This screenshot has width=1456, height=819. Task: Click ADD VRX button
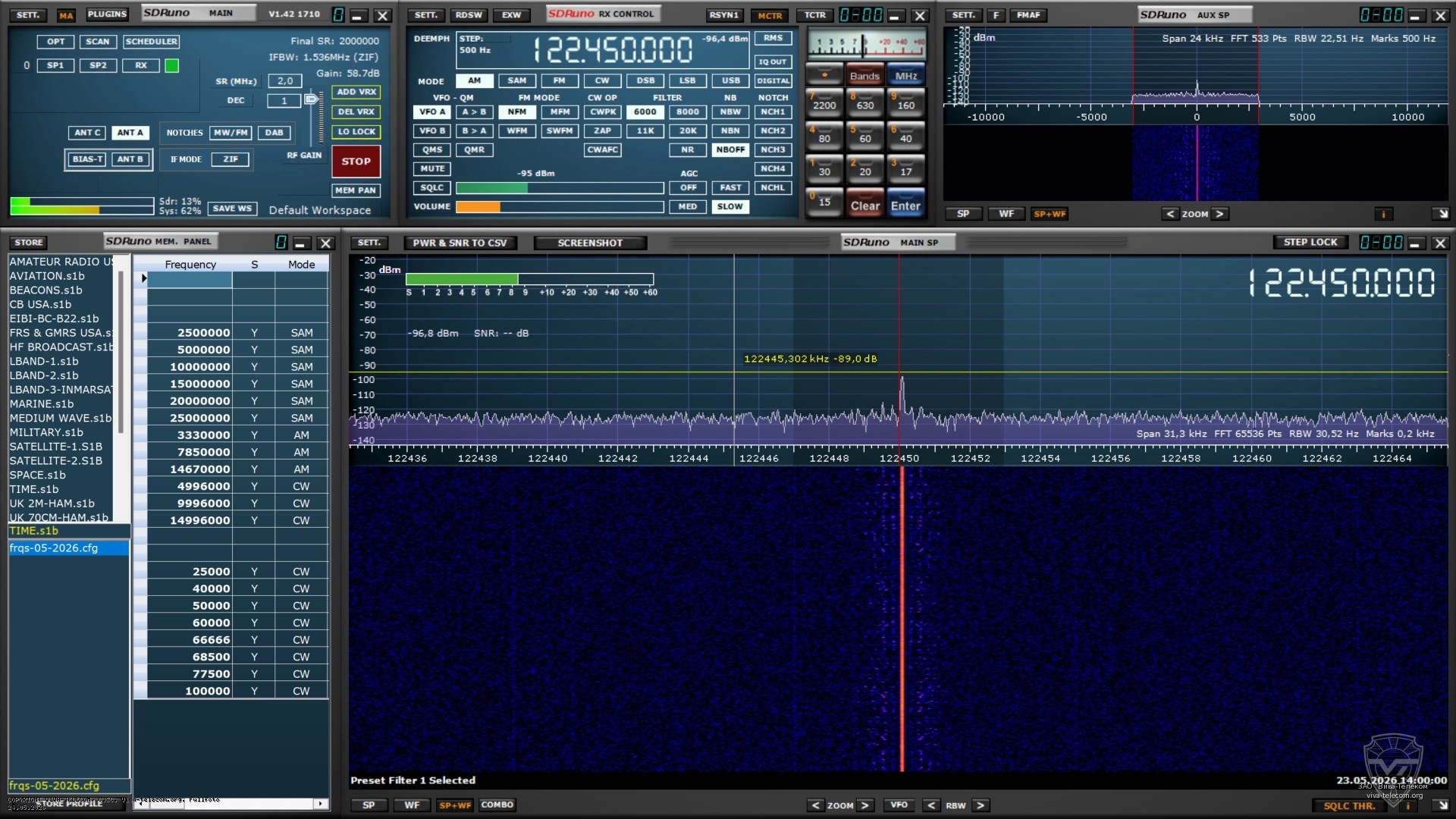(x=356, y=92)
